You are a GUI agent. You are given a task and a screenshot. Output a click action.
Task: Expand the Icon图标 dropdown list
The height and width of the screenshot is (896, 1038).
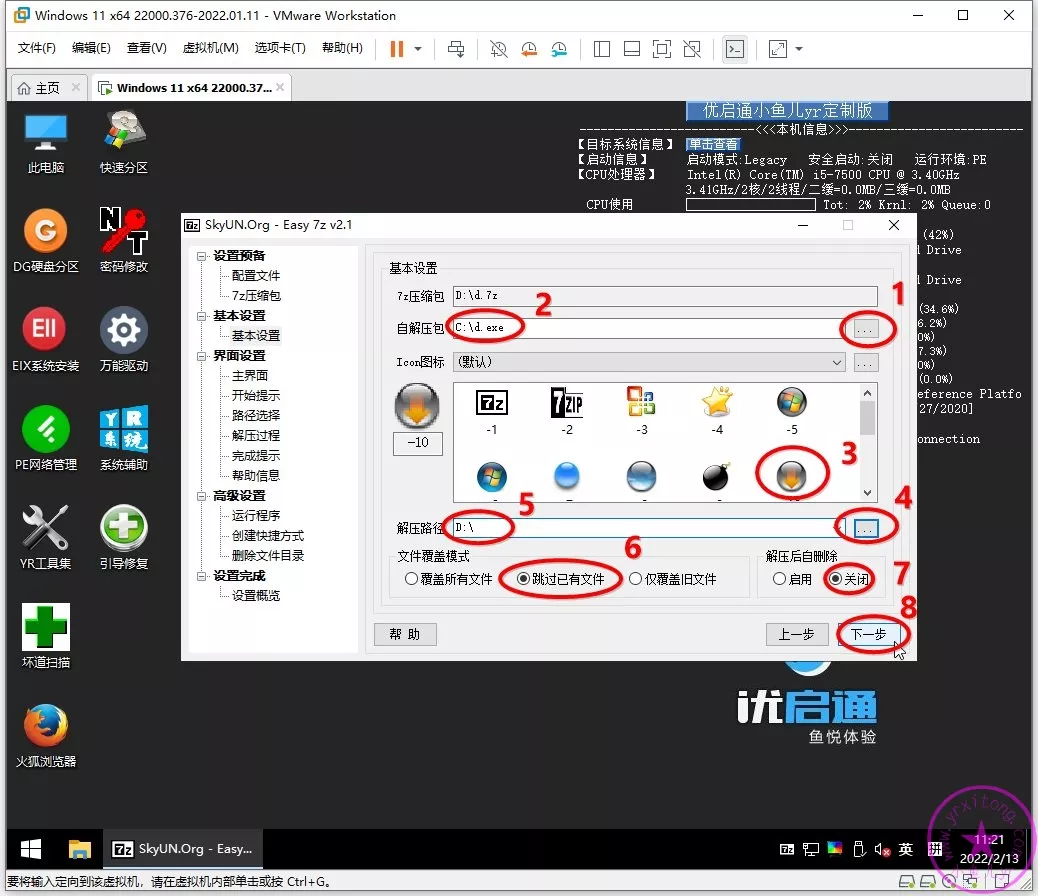(x=837, y=362)
